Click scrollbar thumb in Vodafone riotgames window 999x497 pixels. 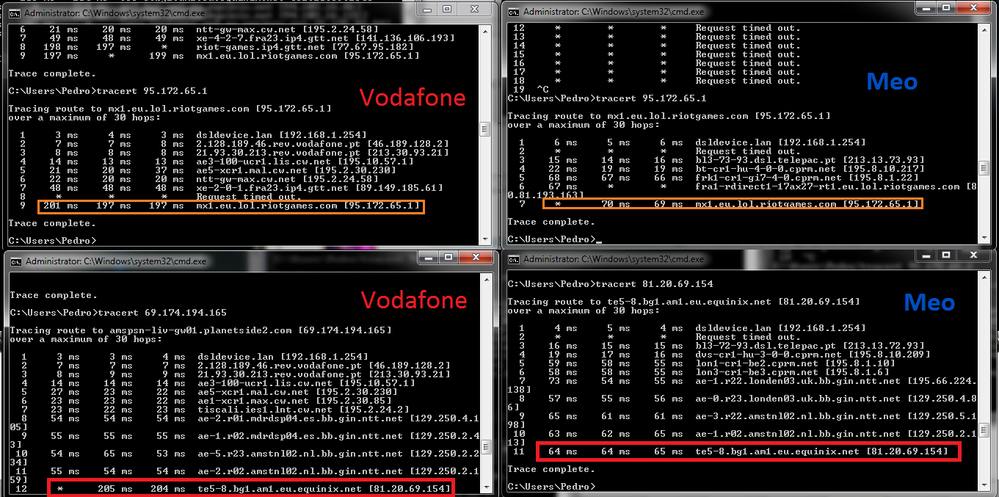point(485,129)
